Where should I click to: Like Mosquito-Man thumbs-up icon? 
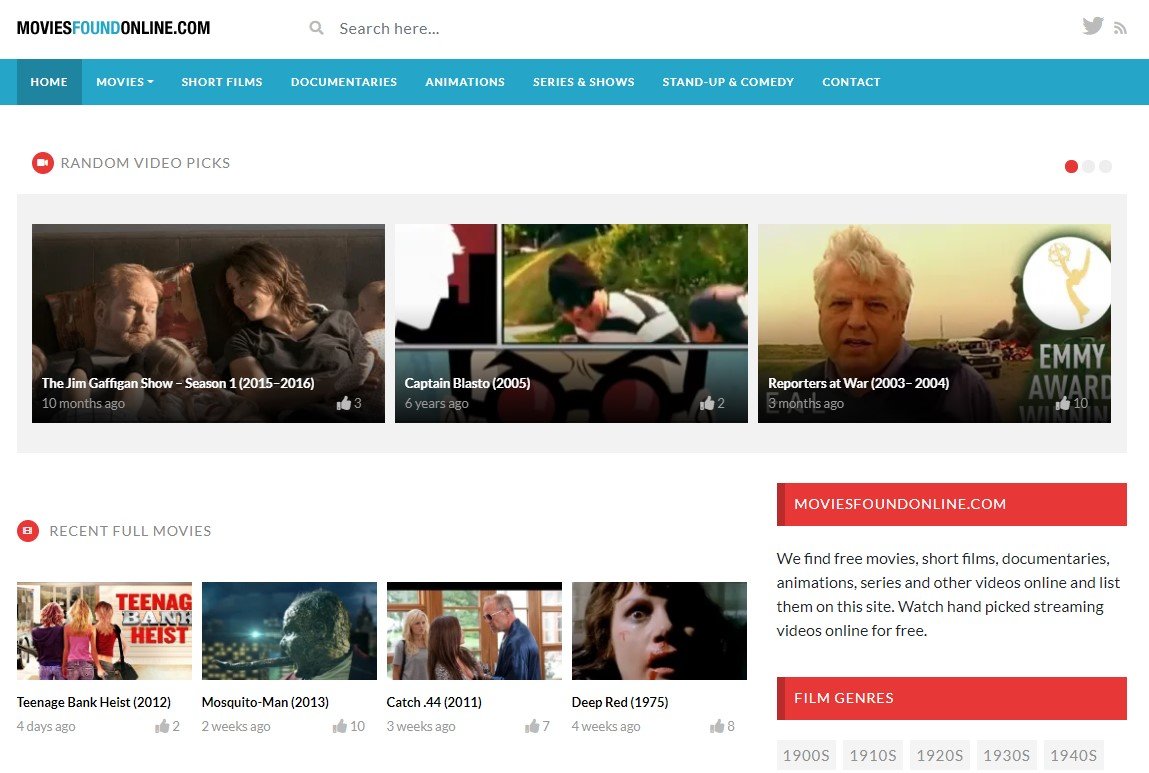tap(339, 726)
